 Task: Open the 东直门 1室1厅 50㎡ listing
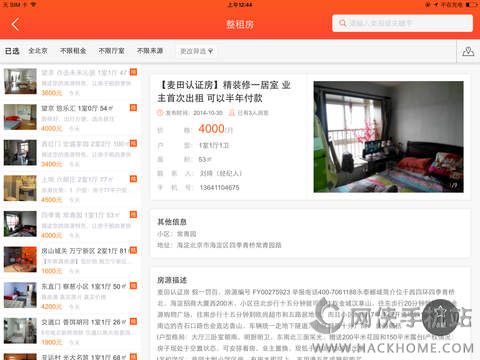[x=71, y=295]
